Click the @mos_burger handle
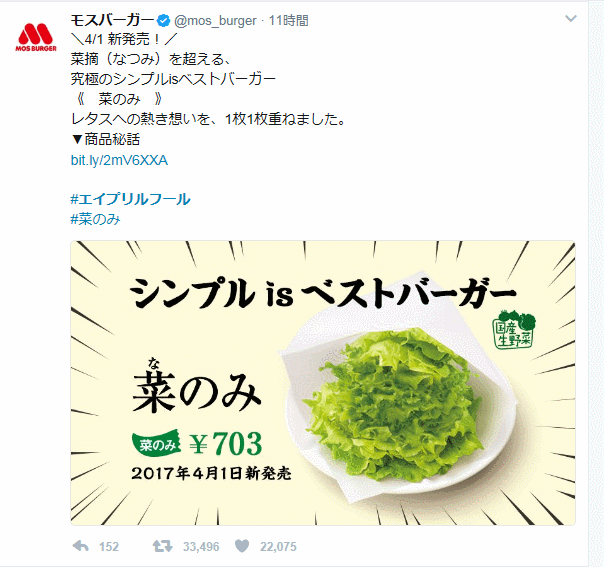 [x=215, y=20]
